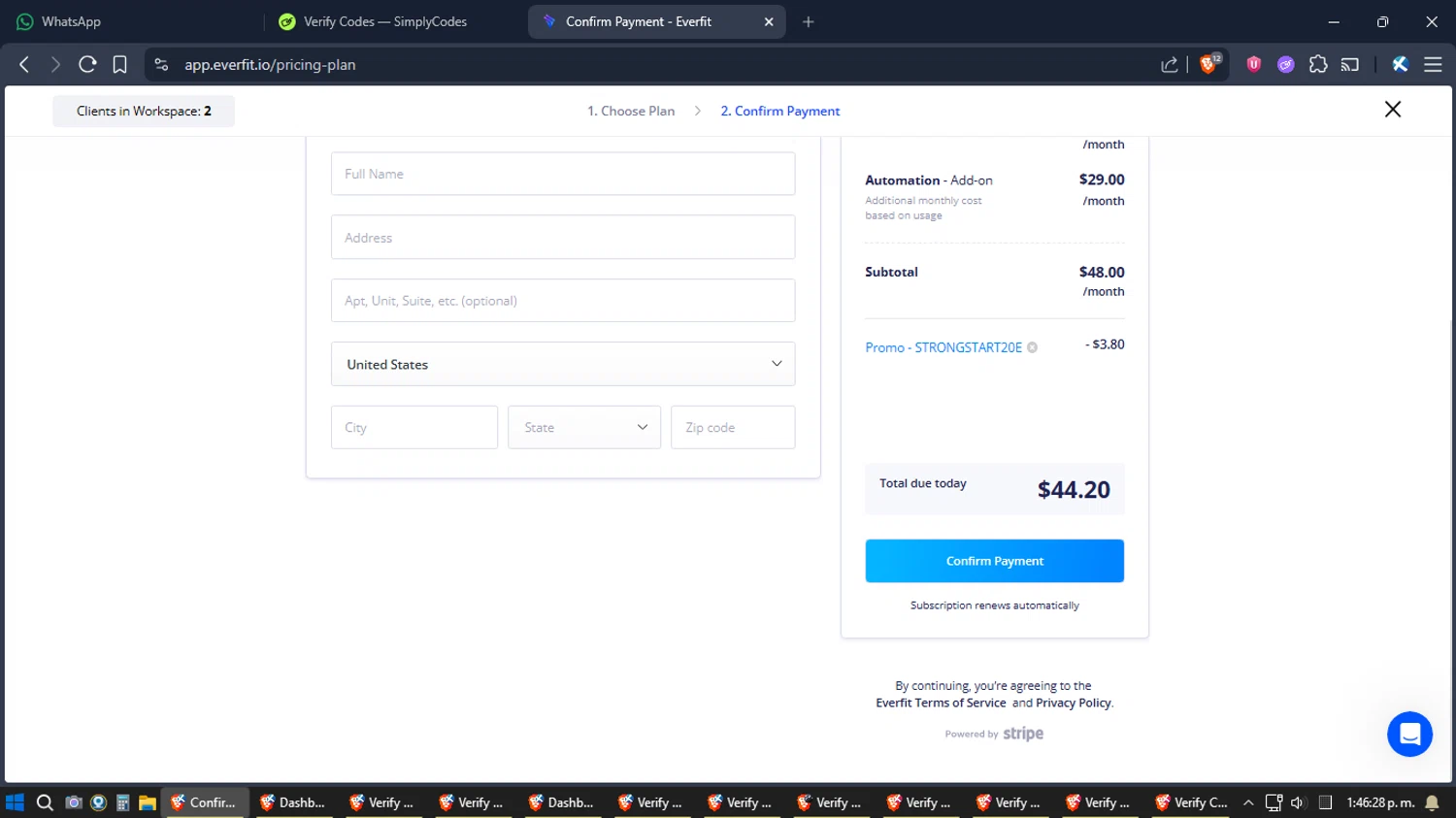This screenshot has height=818, width=1456.
Task: Click the - $3.80 promo discount
Action: [1105, 344]
